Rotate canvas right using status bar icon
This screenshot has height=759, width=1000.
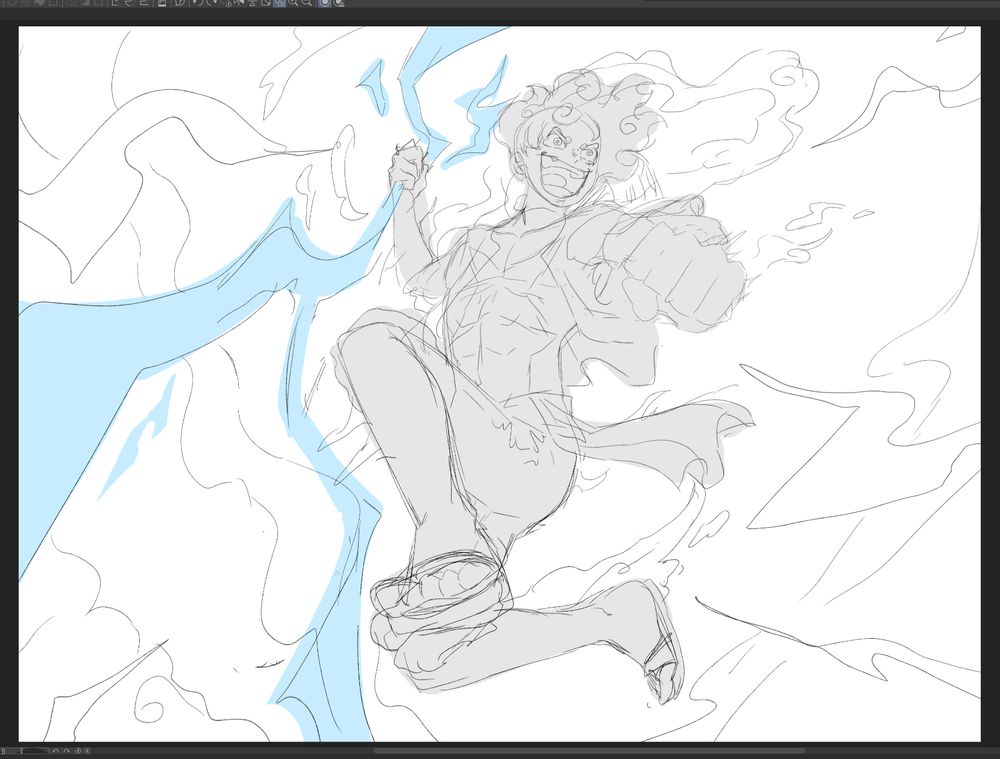click(66, 751)
